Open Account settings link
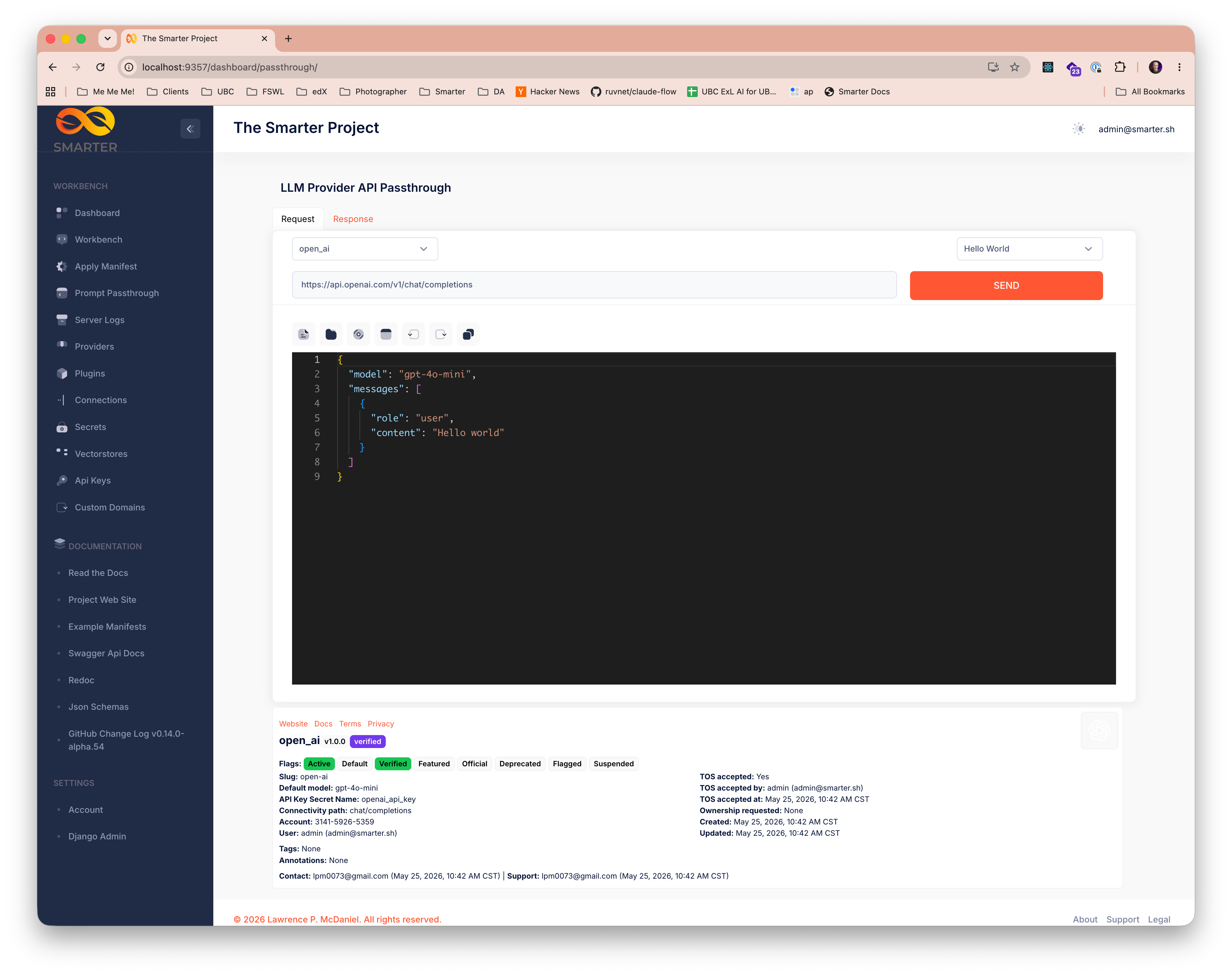Viewport: 1232px width, 975px height. pos(86,810)
